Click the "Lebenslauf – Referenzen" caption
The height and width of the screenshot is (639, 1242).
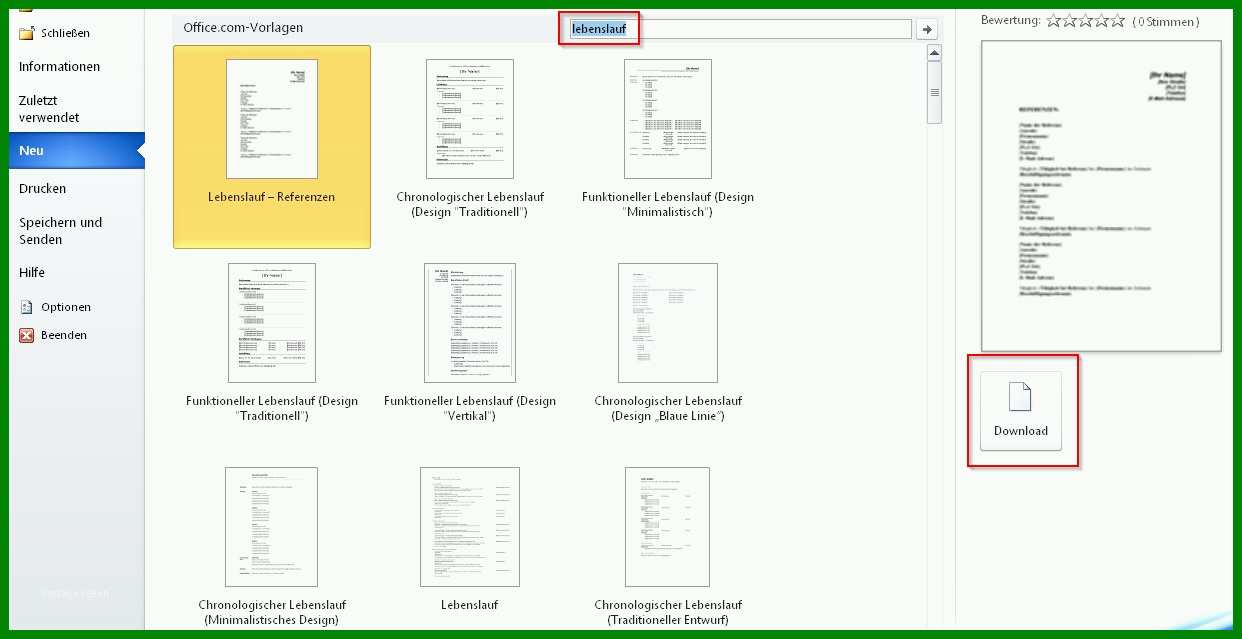(x=272, y=197)
